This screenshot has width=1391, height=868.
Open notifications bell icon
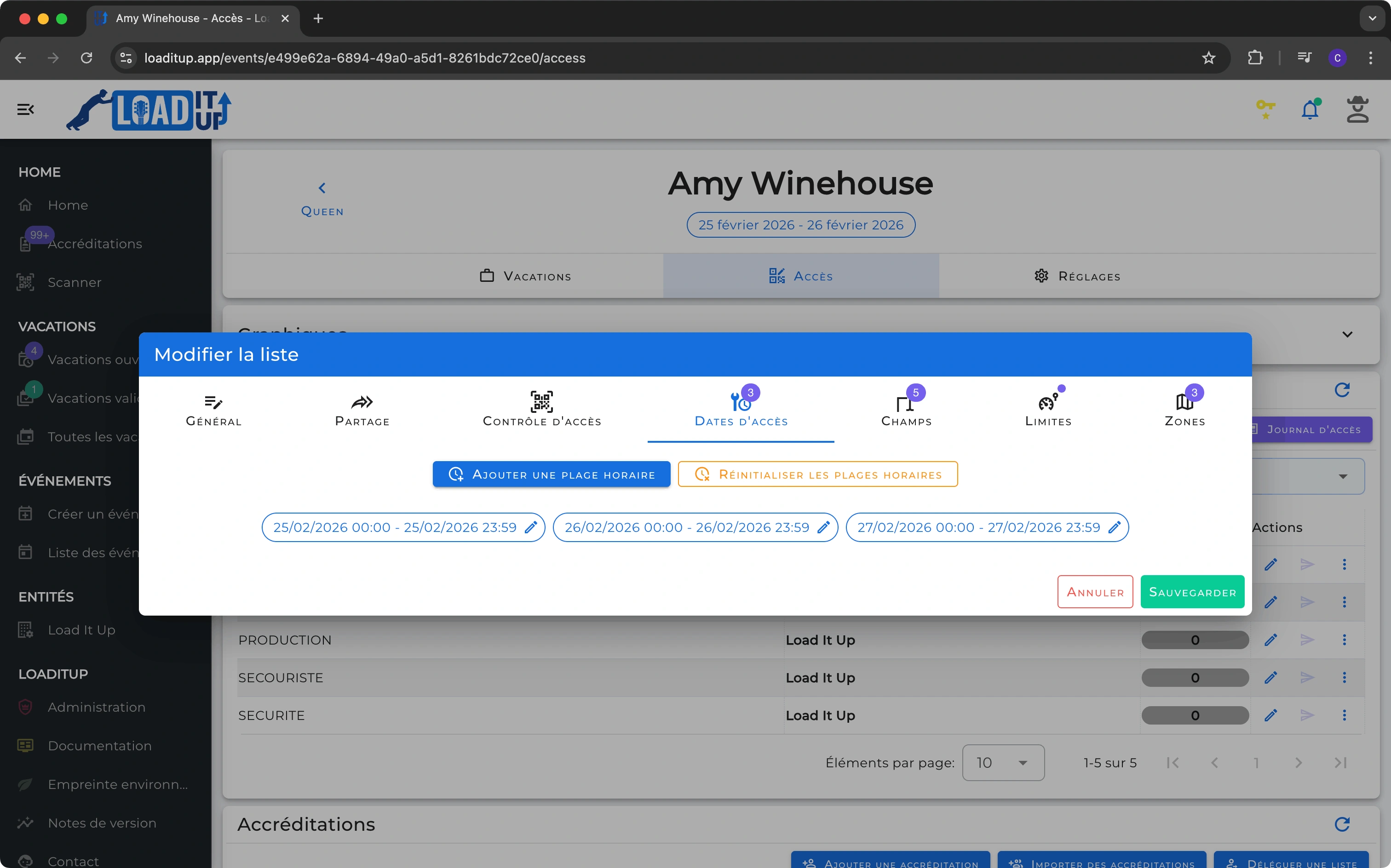click(x=1310, y=109)
